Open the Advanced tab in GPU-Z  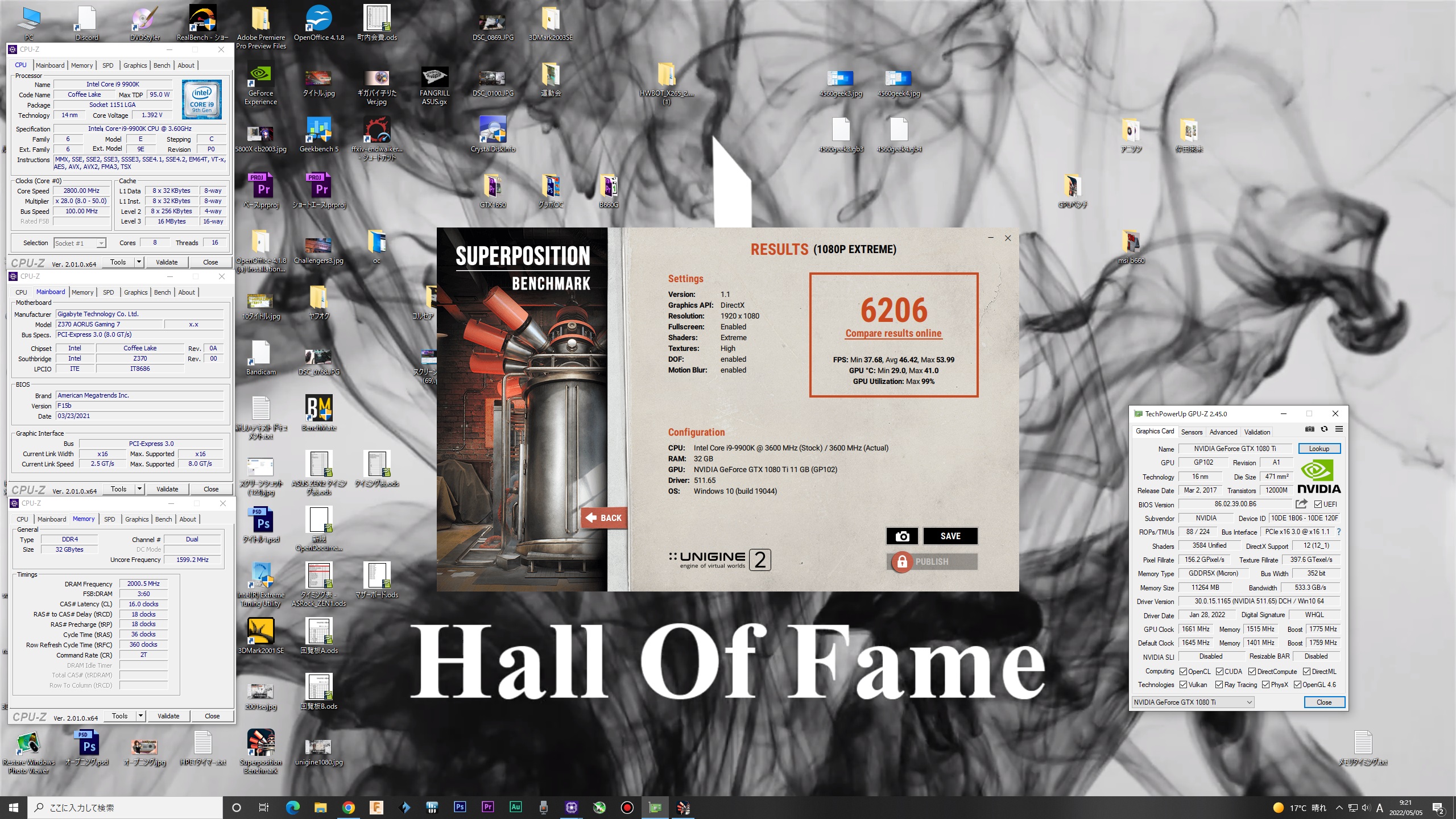coord(1223,432)
